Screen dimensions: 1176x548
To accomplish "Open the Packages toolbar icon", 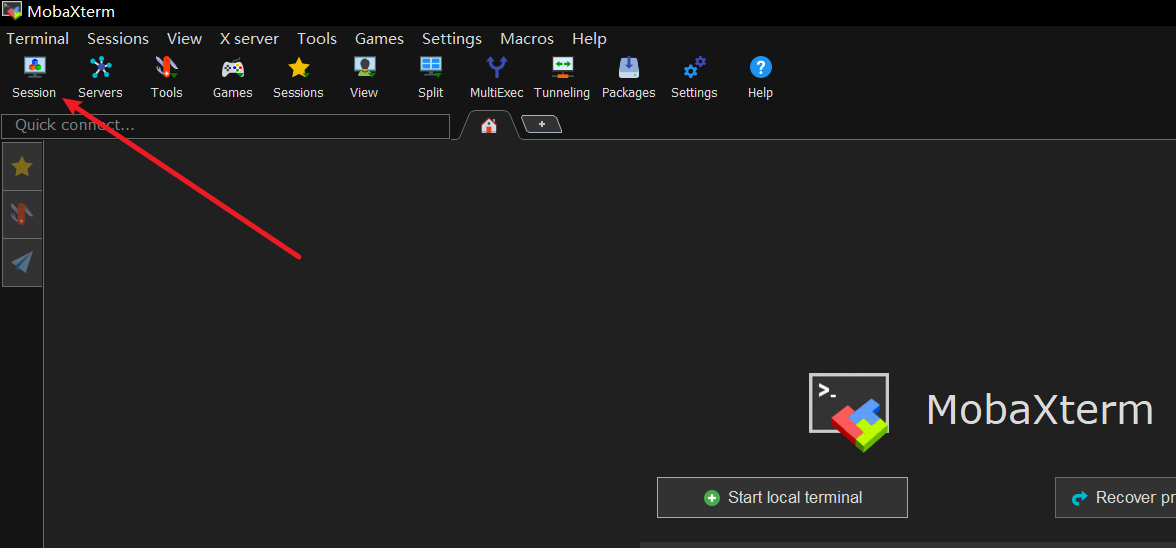I will coord(628,78).
